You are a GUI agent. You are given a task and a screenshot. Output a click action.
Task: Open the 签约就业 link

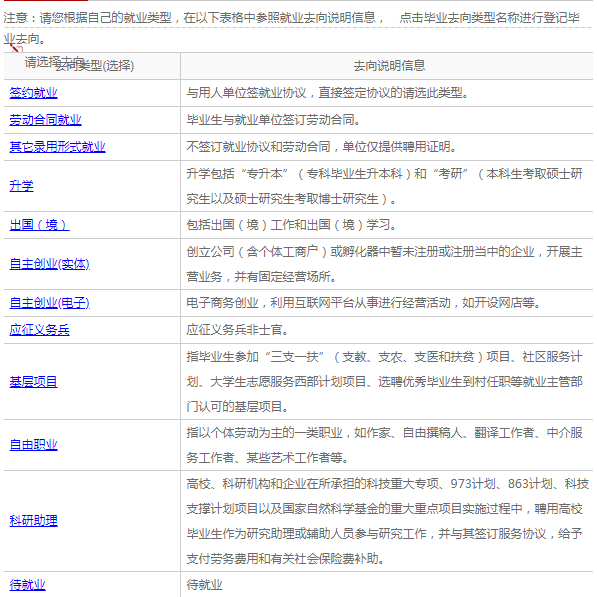[34, 93]
